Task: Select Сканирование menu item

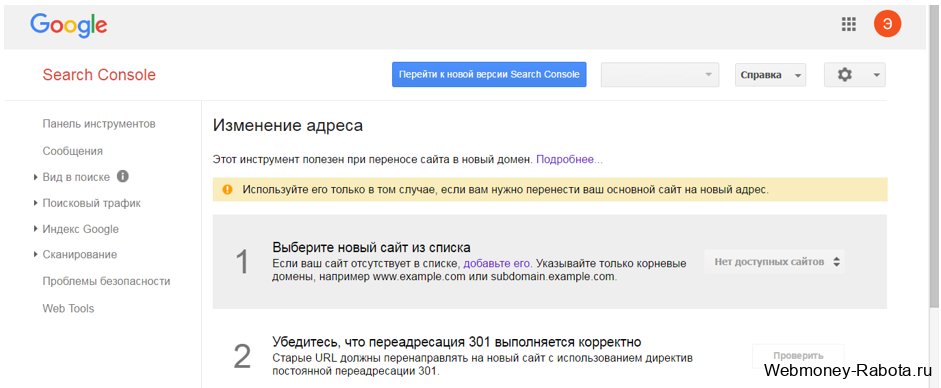Action: click(80, 255)
